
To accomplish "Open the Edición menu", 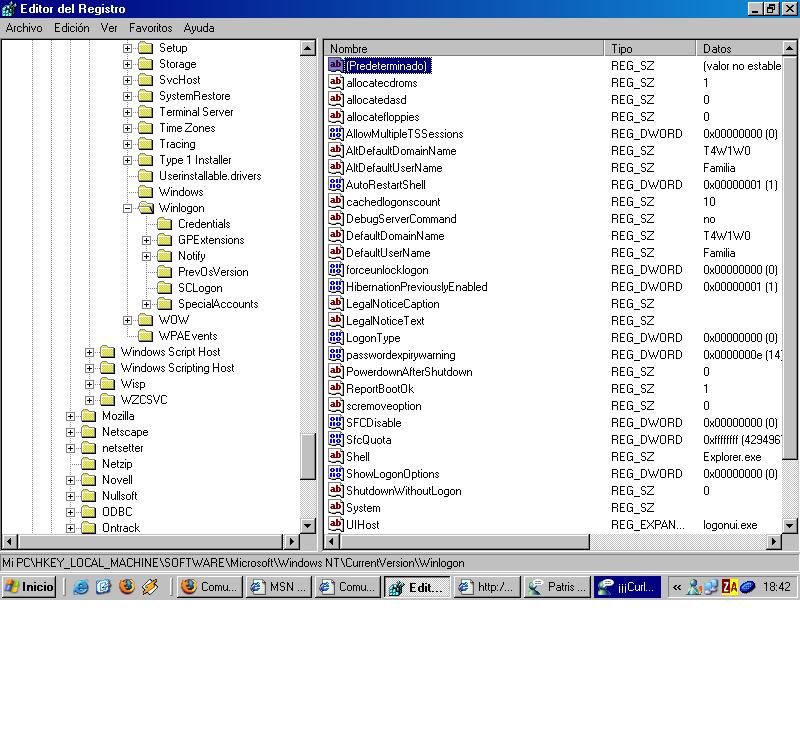I will click(x=71, y=28).
